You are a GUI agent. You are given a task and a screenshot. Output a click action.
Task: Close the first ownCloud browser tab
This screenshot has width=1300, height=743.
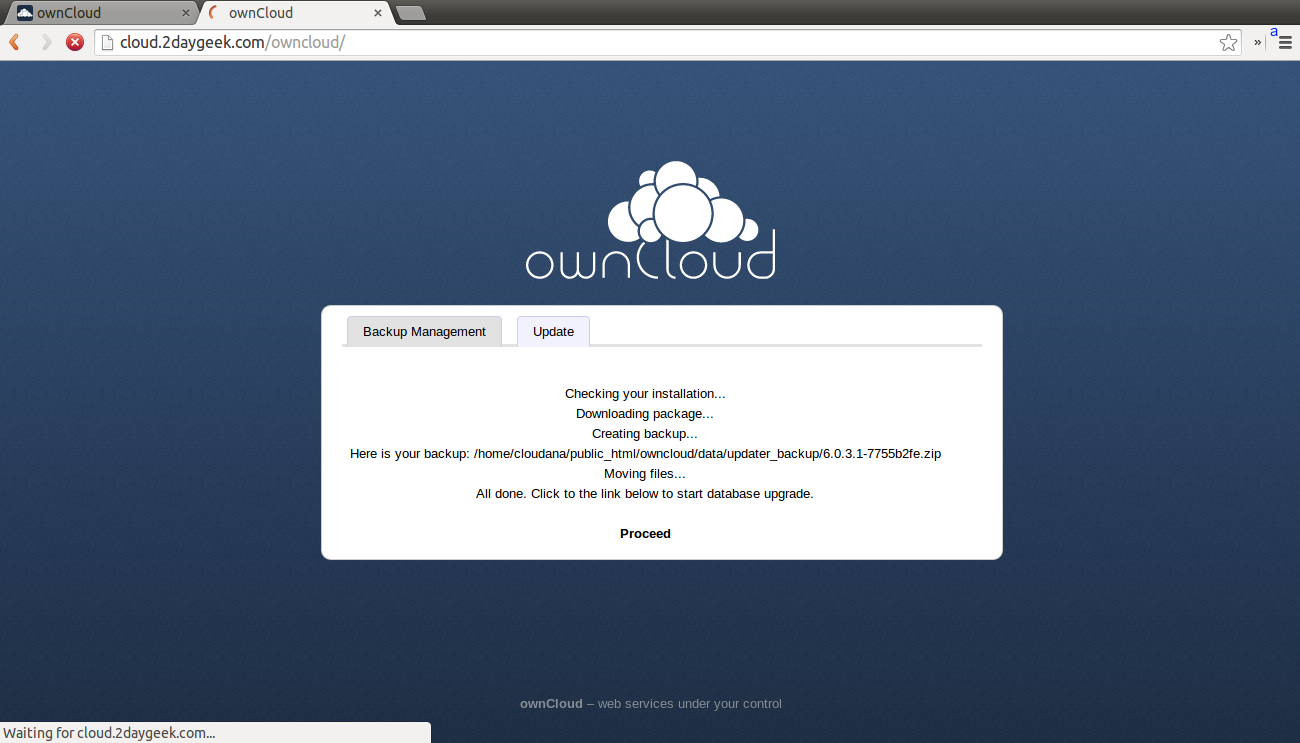pos(185,13)
